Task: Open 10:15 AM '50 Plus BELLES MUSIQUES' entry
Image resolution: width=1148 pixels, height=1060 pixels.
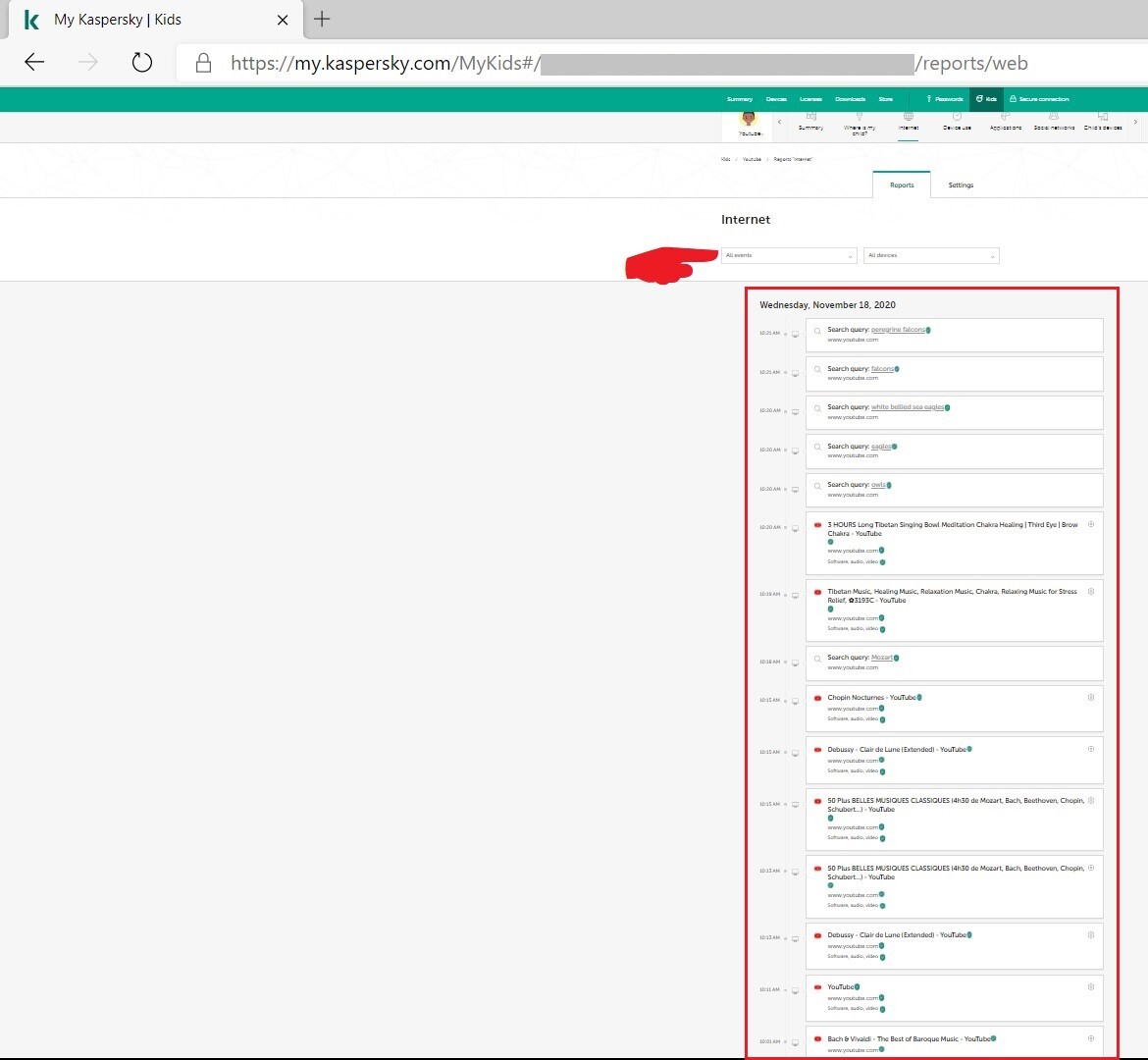Action: click(x=956, y=805)
